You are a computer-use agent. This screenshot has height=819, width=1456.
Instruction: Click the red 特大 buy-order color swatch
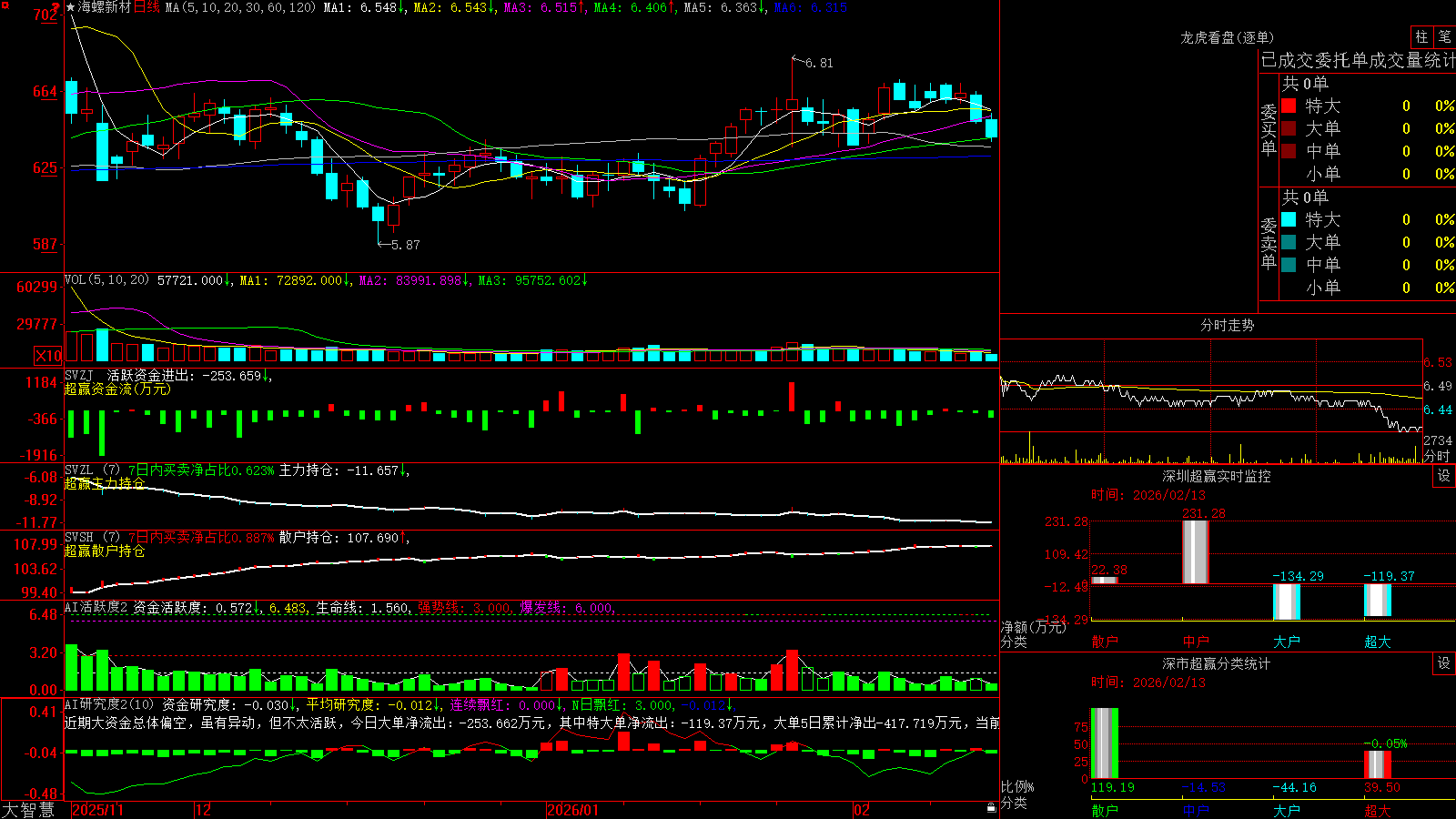tap(1289, 106)
